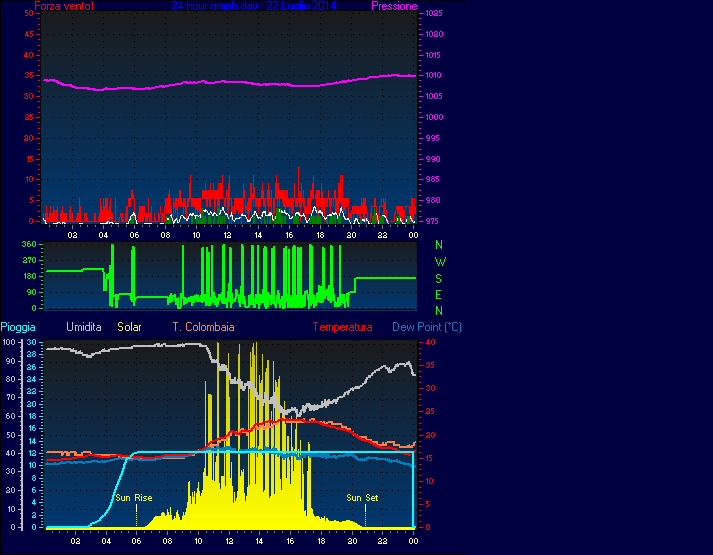
Task: Click "270" on the wind direction axis
Action: click(x=29, y=260)
